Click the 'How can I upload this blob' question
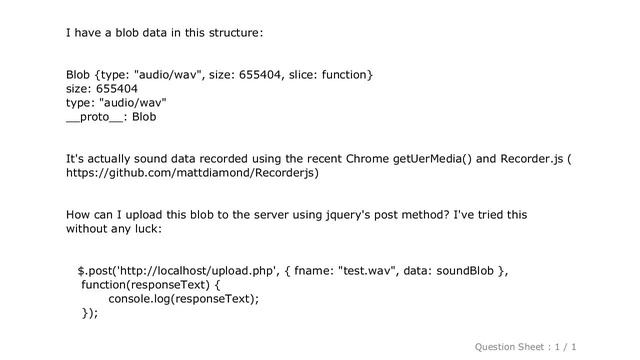Screen dimensions: 640x360 (x=296, y=215)
